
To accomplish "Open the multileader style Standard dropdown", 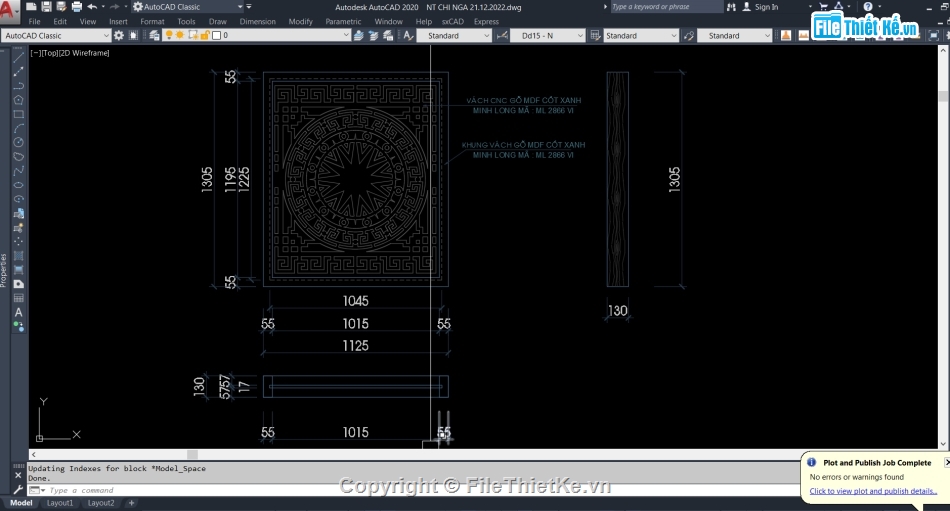I will [x=767, y=35].
